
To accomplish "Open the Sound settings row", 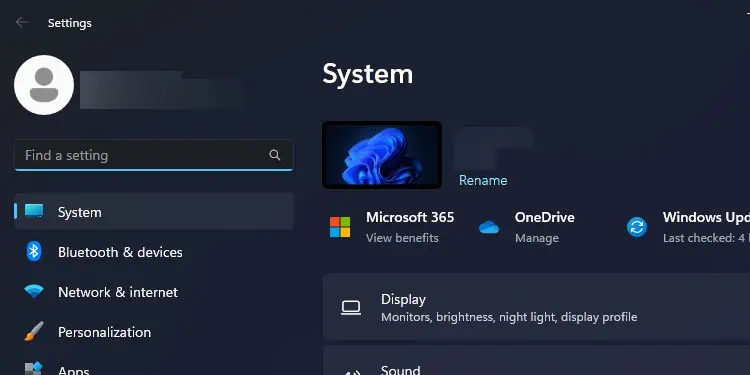I will pyautogui.click(x=537, y=360).
